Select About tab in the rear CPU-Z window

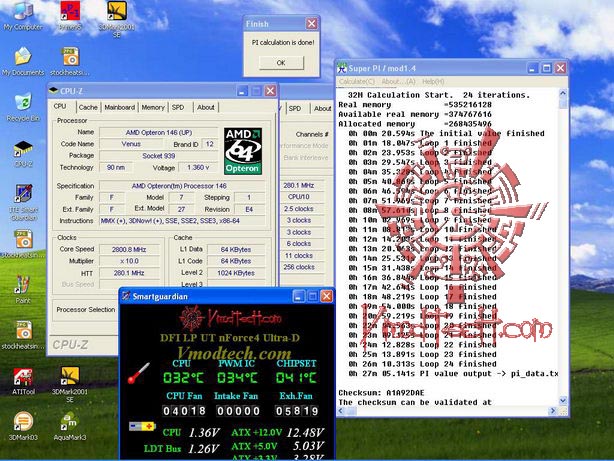tap(322, 108)
